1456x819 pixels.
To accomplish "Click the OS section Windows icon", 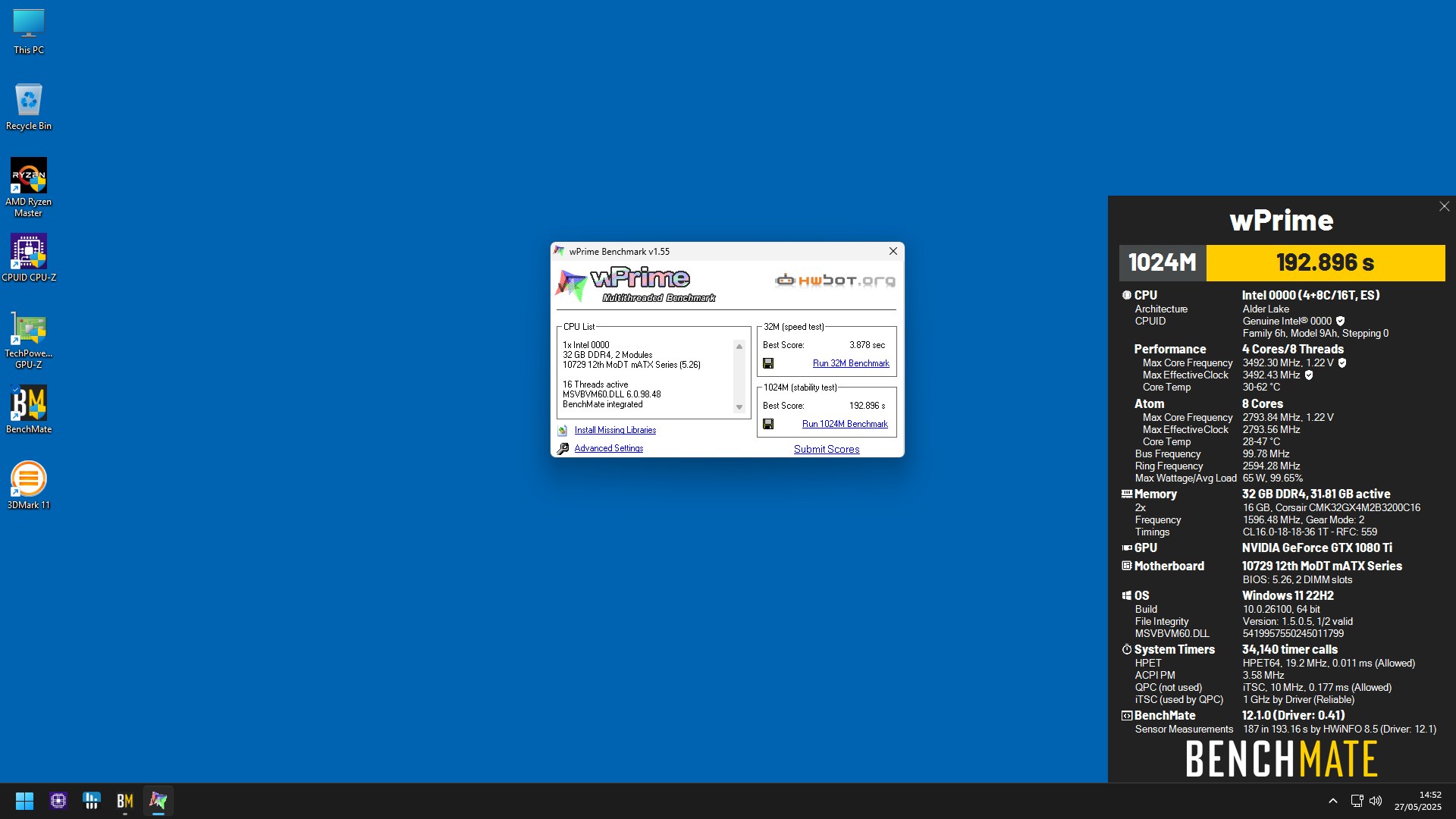I will click(1126, 595).
